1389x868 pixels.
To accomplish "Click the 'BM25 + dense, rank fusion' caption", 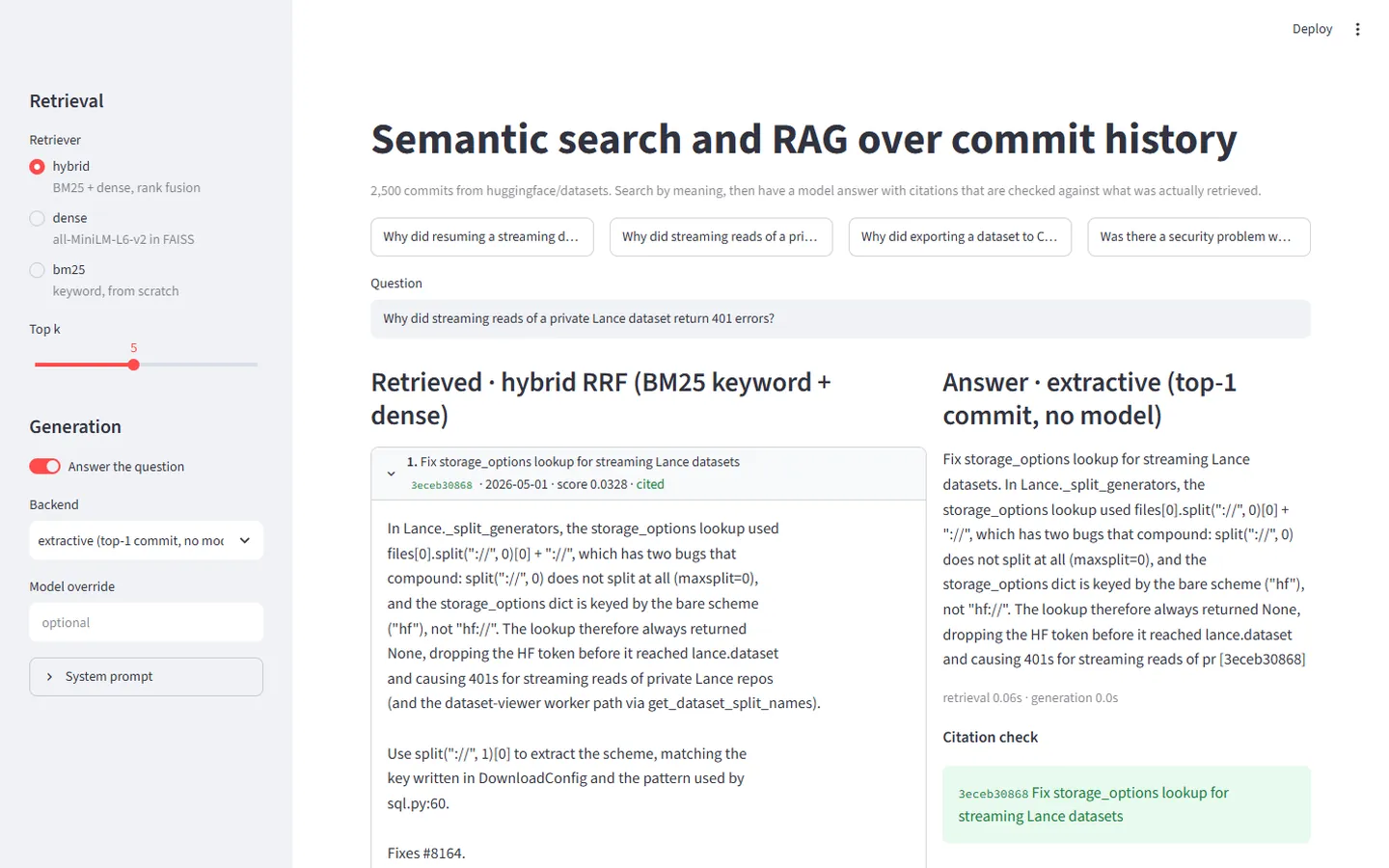I will point(126,188).
